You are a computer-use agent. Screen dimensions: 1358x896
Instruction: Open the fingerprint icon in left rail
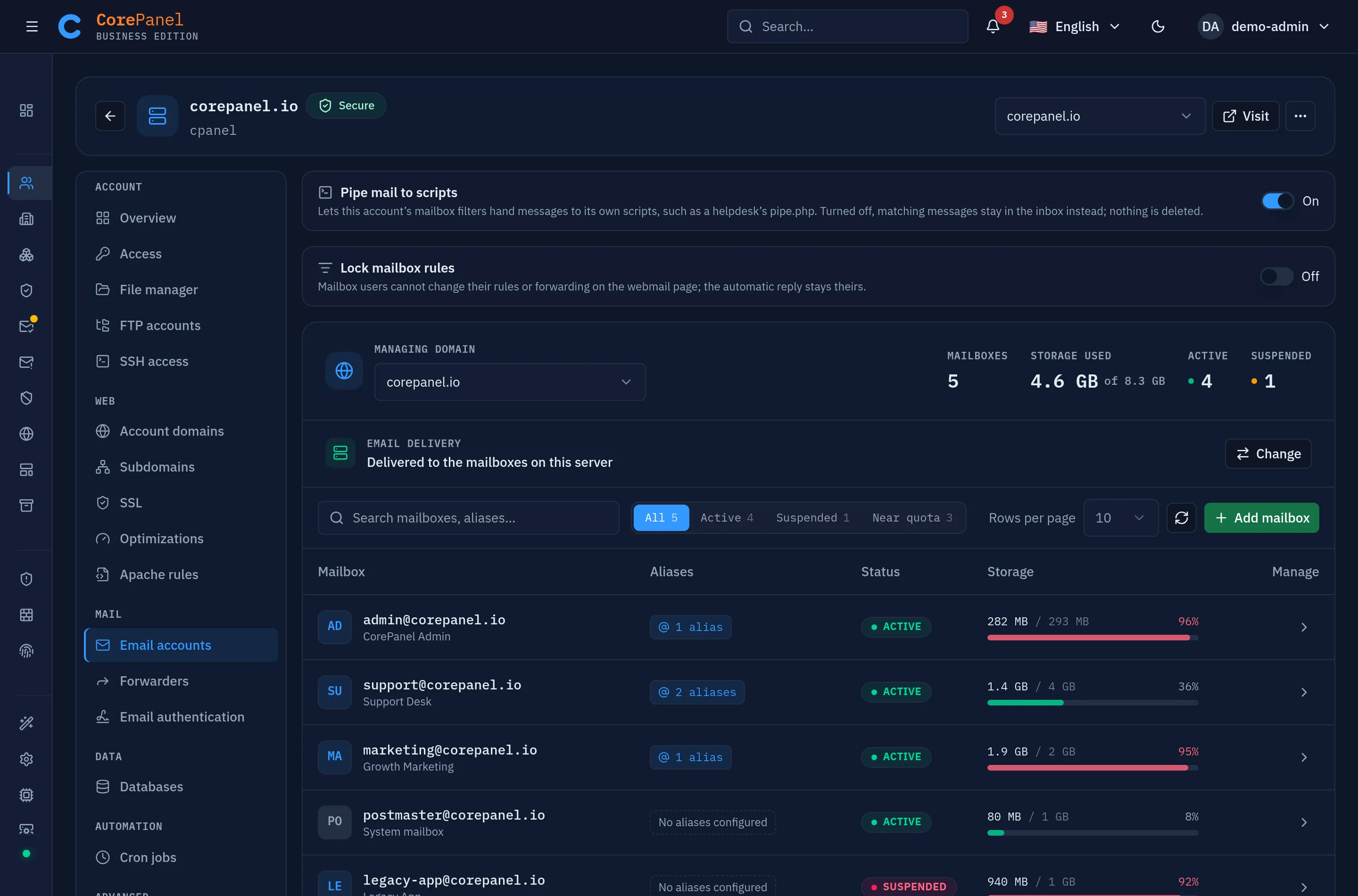point(26,650)
